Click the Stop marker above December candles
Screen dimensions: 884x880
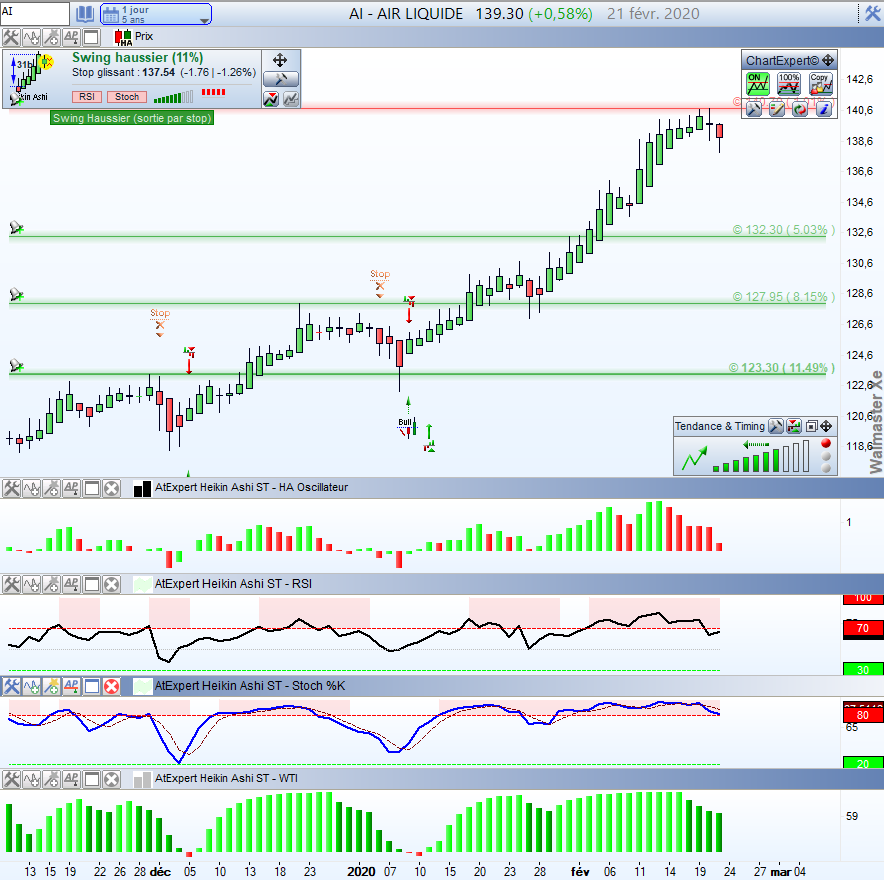tap(160, 322)
